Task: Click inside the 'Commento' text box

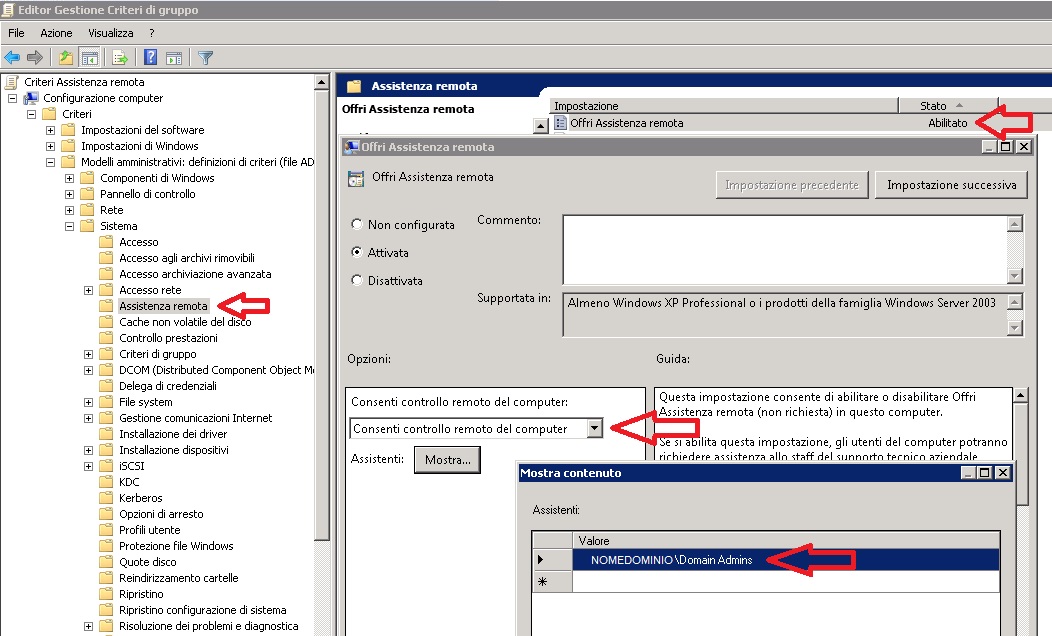Action: click(783, 249)
